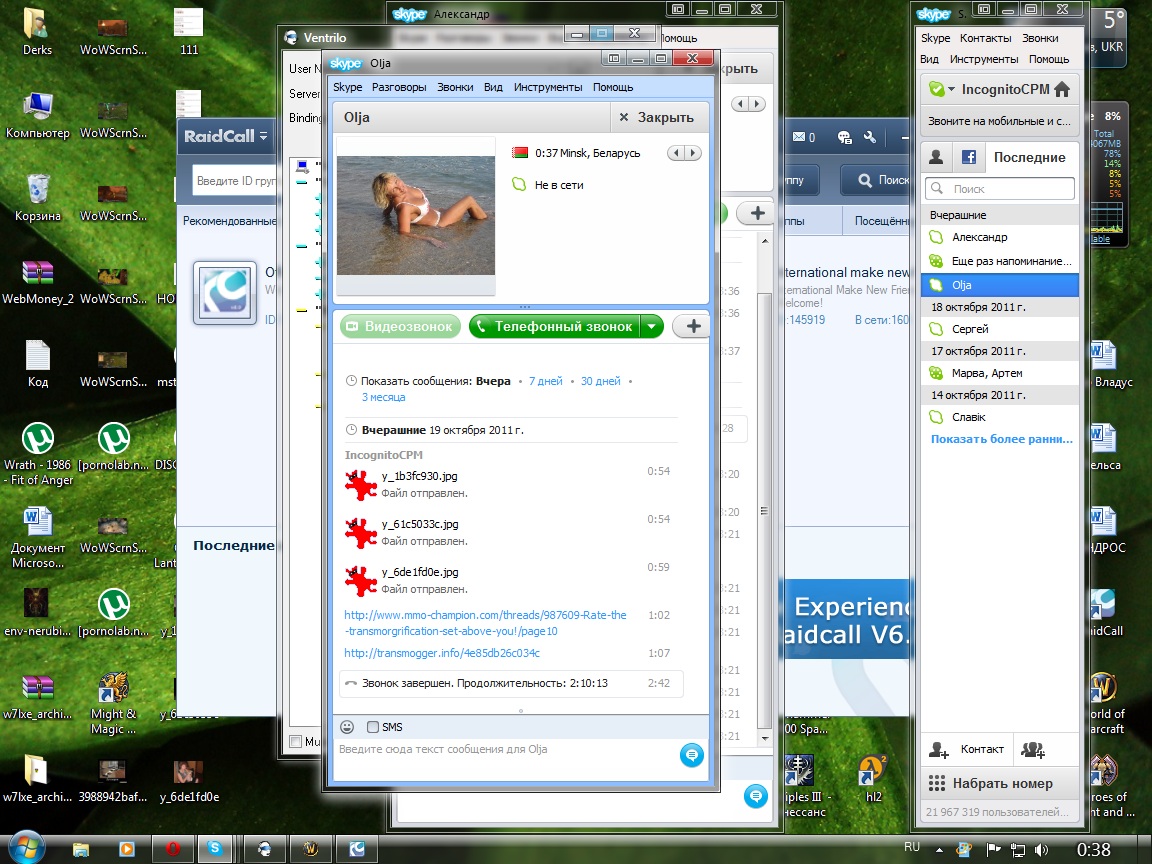Switch to the Facebook tab in Skype
The width and height of the screenshot is (1152, 864).
point(968,156)
